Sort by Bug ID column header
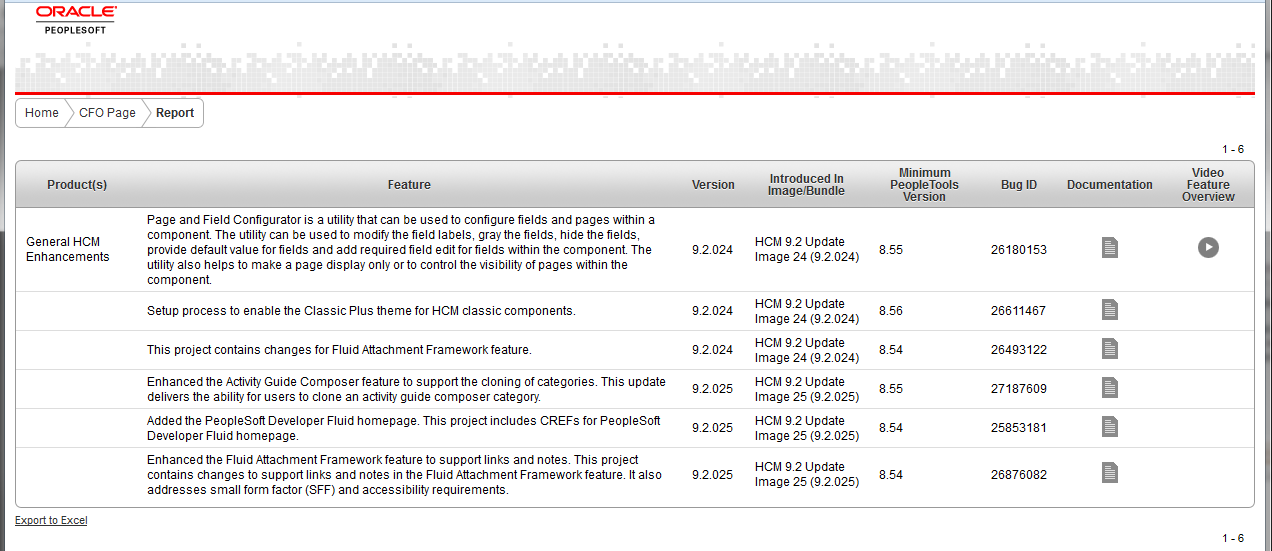This screenshot has height=551, width=1272. [1019, 185]
